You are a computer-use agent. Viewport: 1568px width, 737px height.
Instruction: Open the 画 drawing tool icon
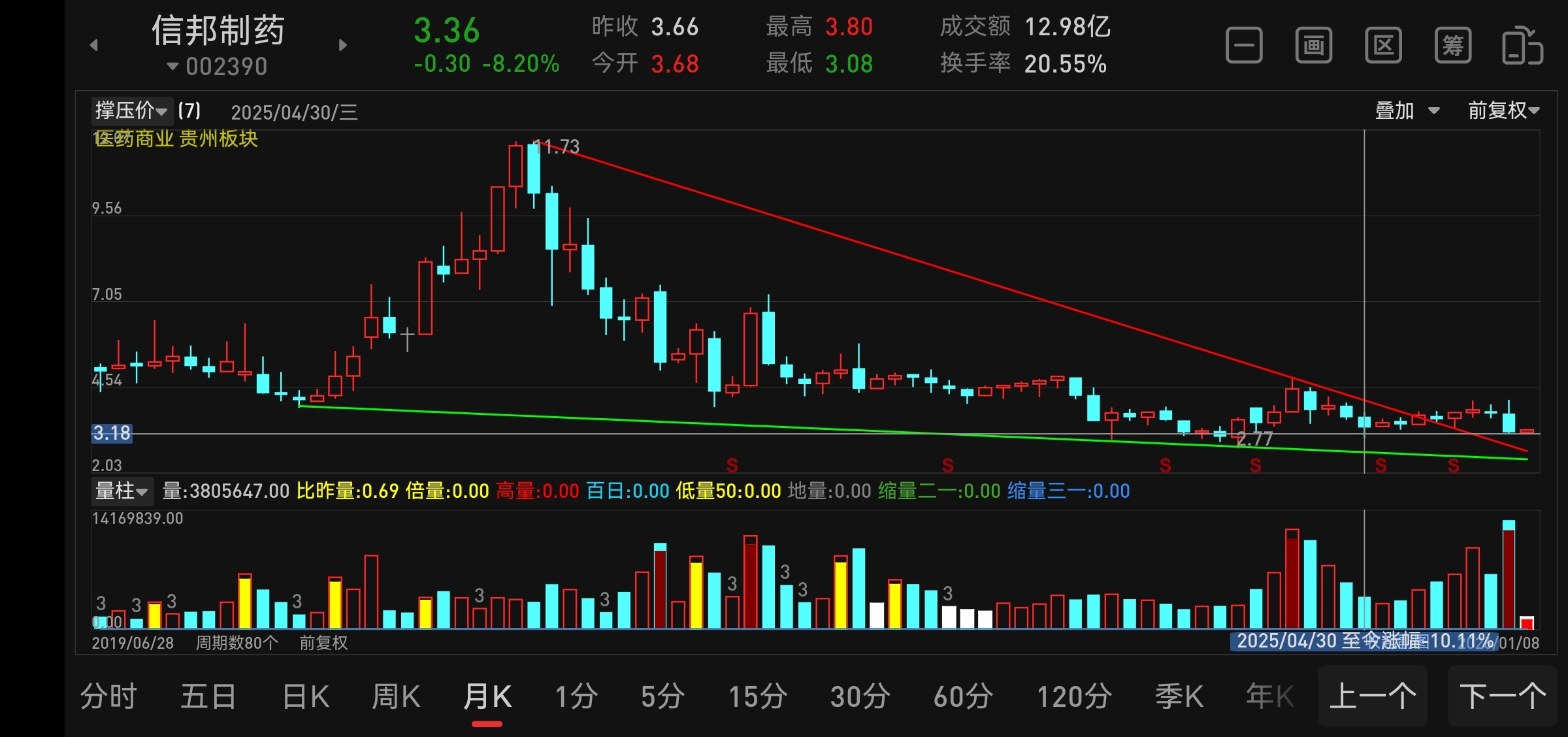click(x=1313, y=46)
